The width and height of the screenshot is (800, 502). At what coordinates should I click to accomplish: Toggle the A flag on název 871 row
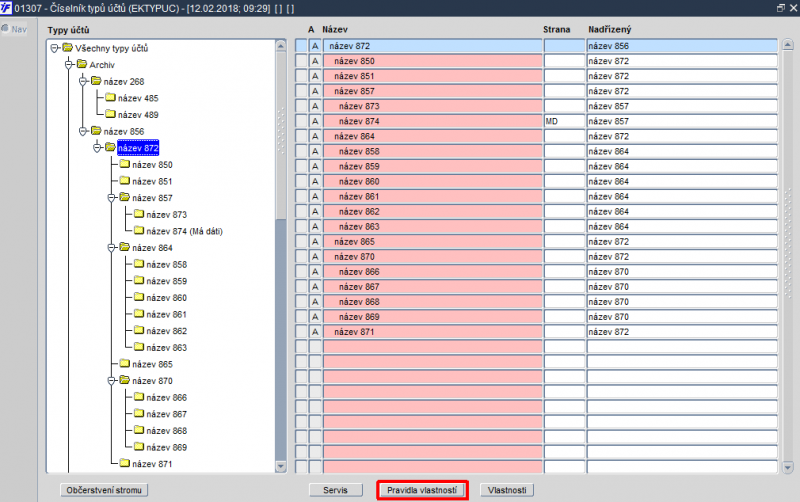point(315,332)
